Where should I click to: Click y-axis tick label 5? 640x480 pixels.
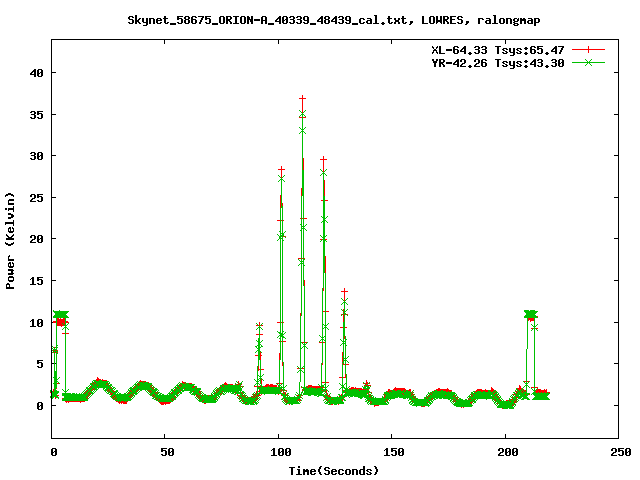[x=40, y=364]
